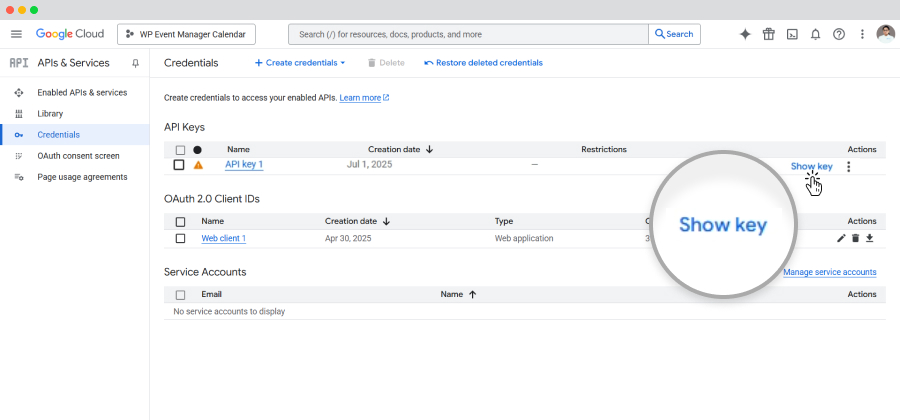Open the hamburger navigation menu

(16, 34)
